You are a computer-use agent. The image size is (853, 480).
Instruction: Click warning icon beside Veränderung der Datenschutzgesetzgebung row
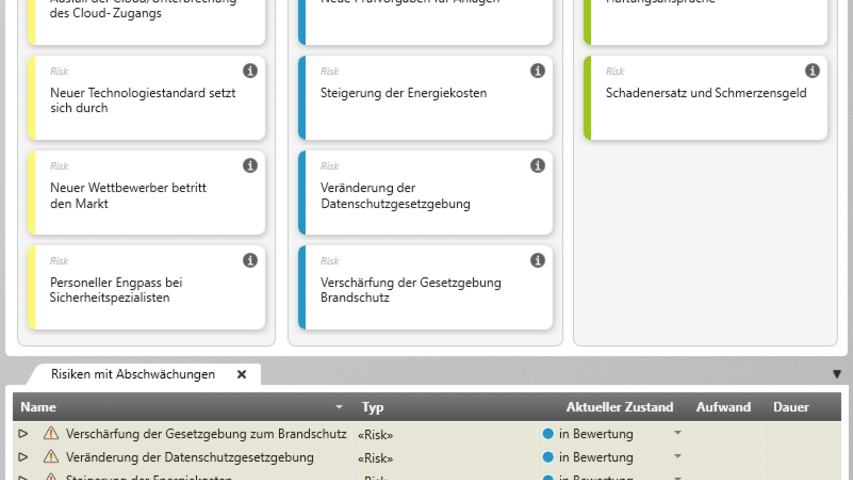(51, 457)
